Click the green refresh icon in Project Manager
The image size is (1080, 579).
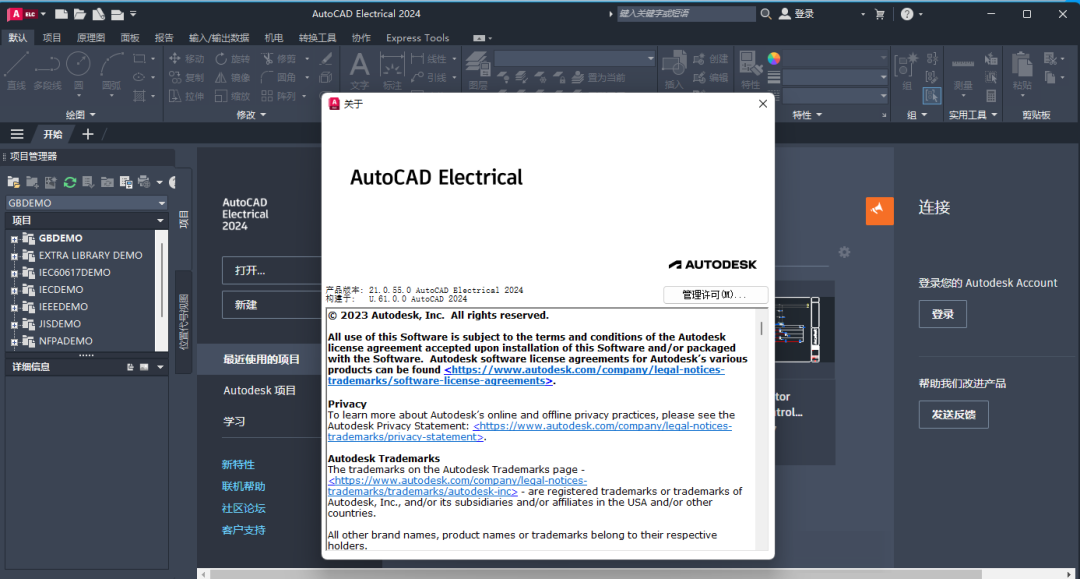(70, 182)
